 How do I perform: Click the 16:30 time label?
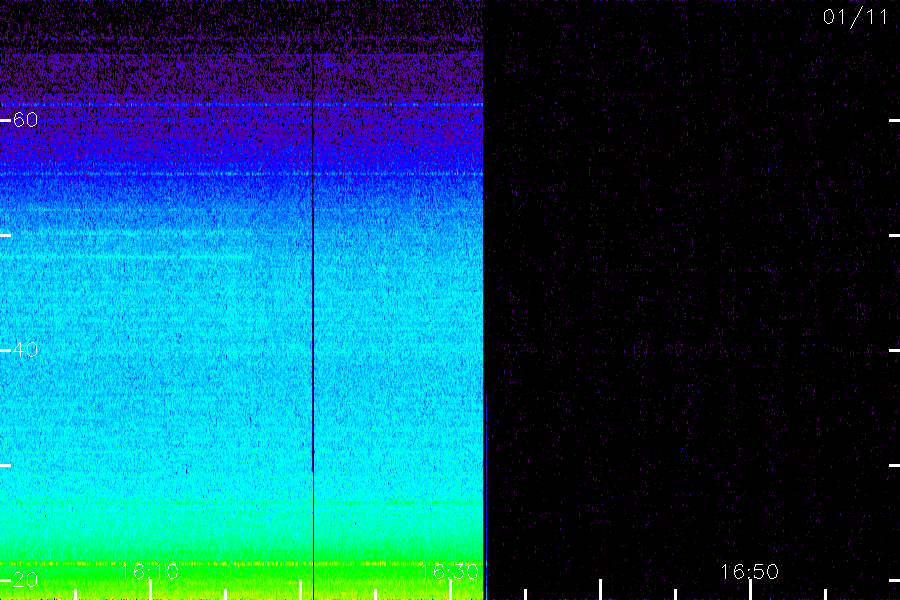(x=450, y=571)
